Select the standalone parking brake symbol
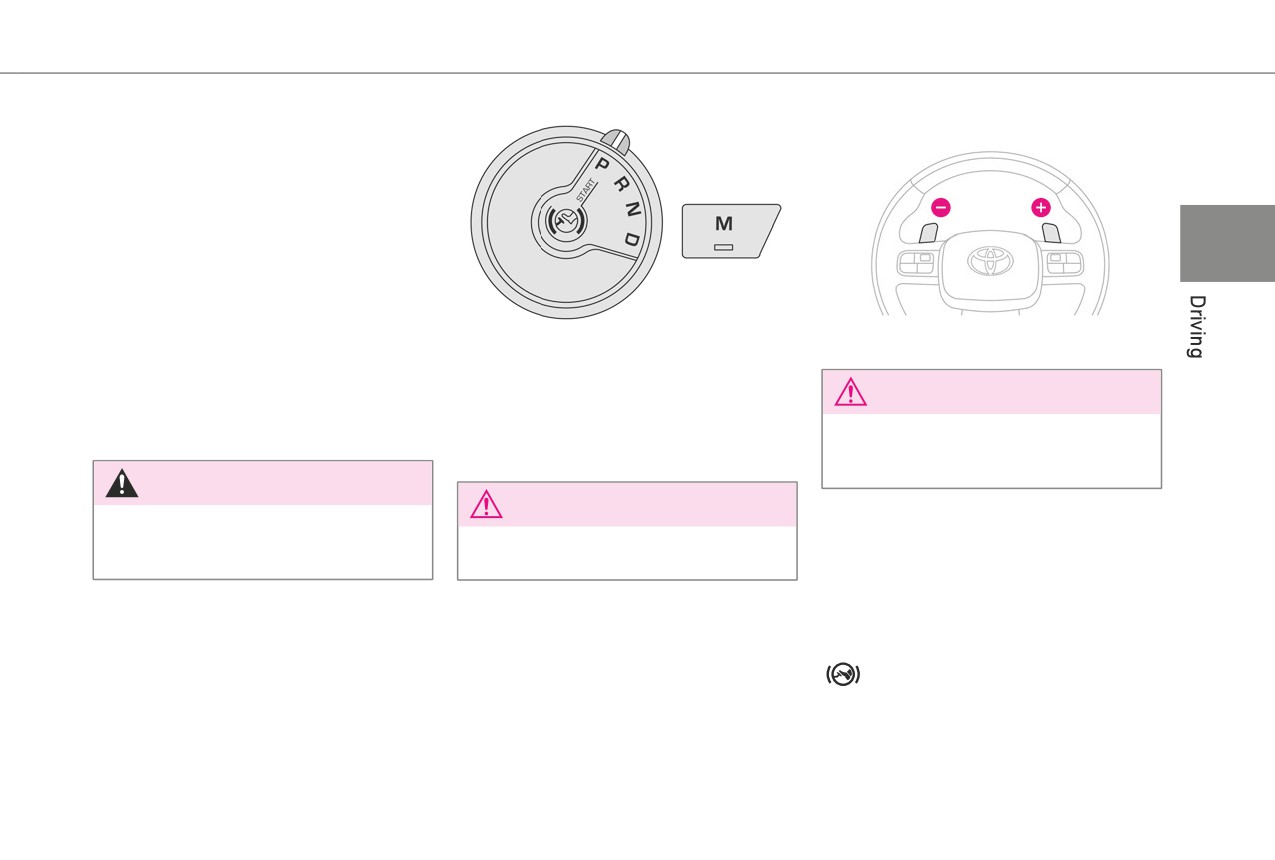 click(843, 675)
